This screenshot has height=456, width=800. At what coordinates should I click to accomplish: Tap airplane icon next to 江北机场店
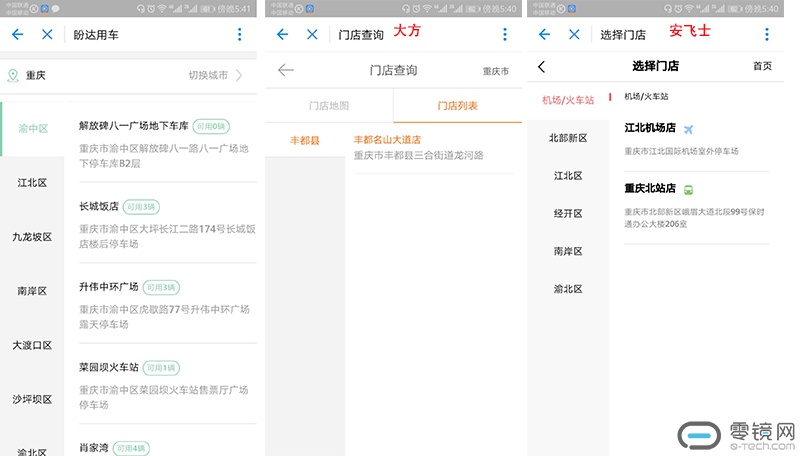point(688,129)
